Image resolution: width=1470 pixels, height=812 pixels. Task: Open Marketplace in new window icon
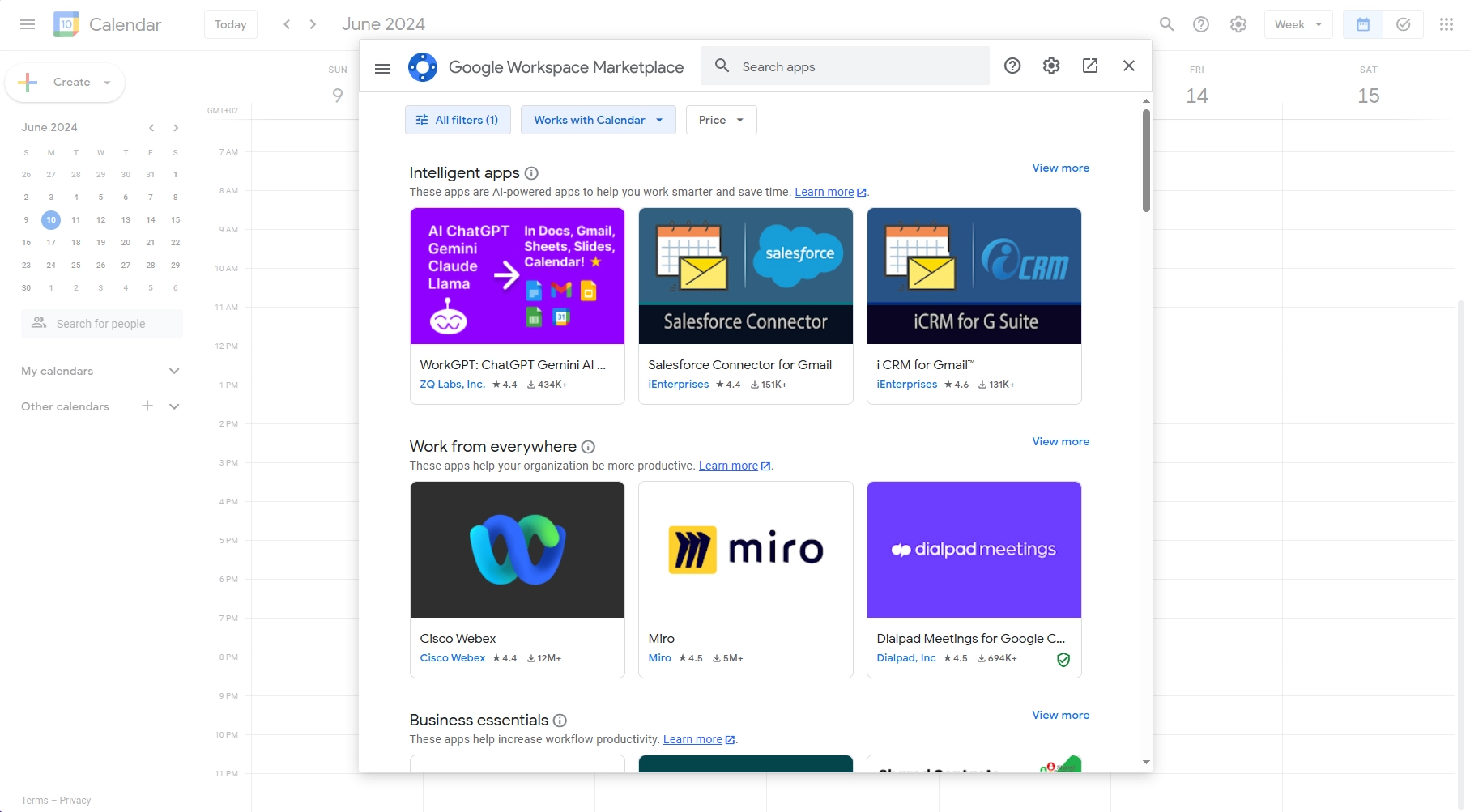[1090, 66]
